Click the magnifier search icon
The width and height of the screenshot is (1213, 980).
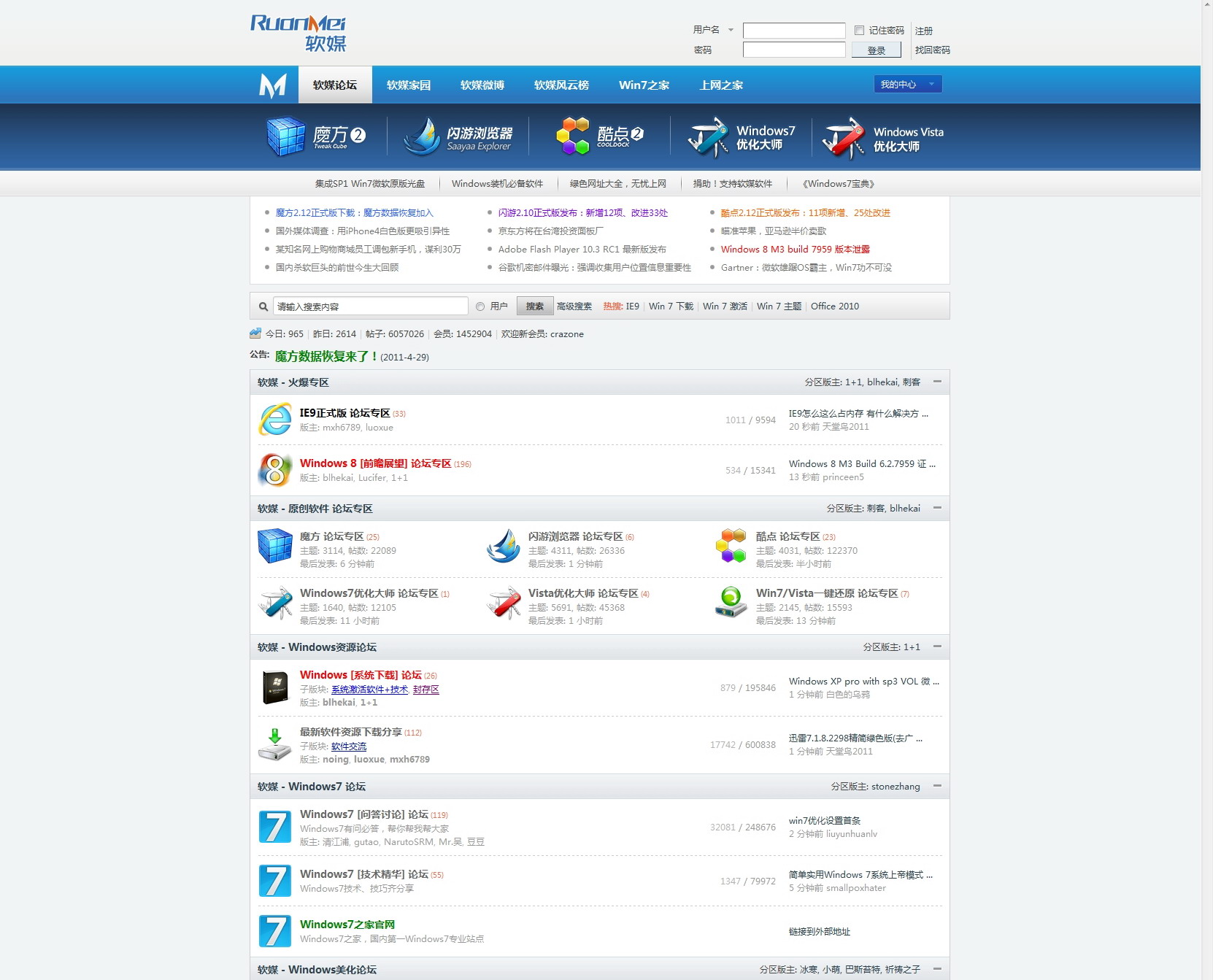coord(263,306)
